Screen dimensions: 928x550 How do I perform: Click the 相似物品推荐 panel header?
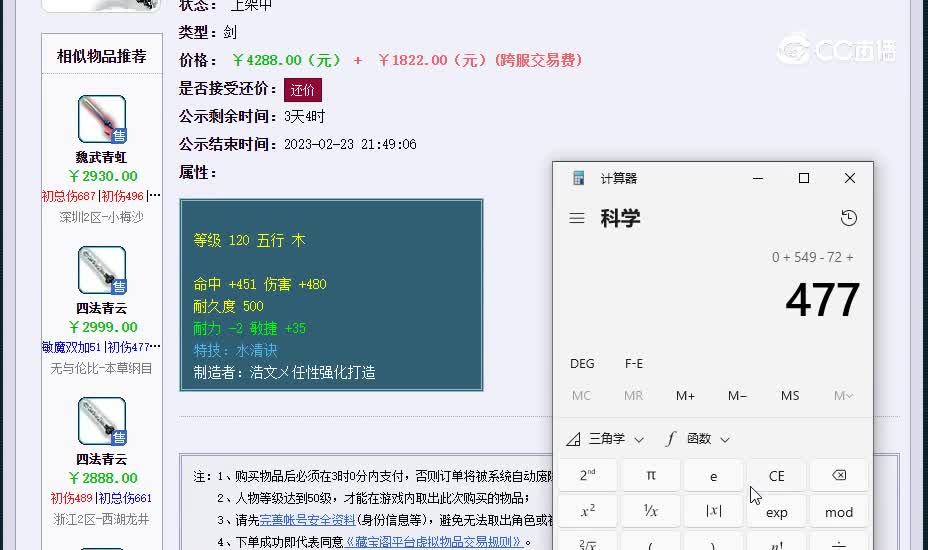(x=102, y=56)
